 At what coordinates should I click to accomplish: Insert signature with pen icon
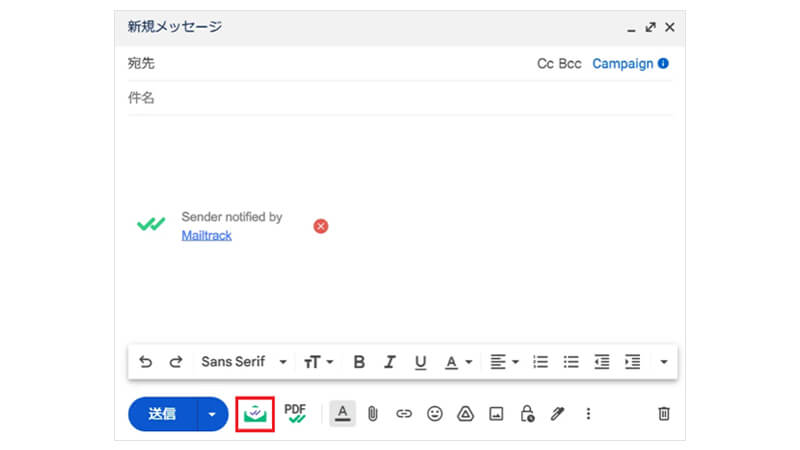click(x=557, y=414)
